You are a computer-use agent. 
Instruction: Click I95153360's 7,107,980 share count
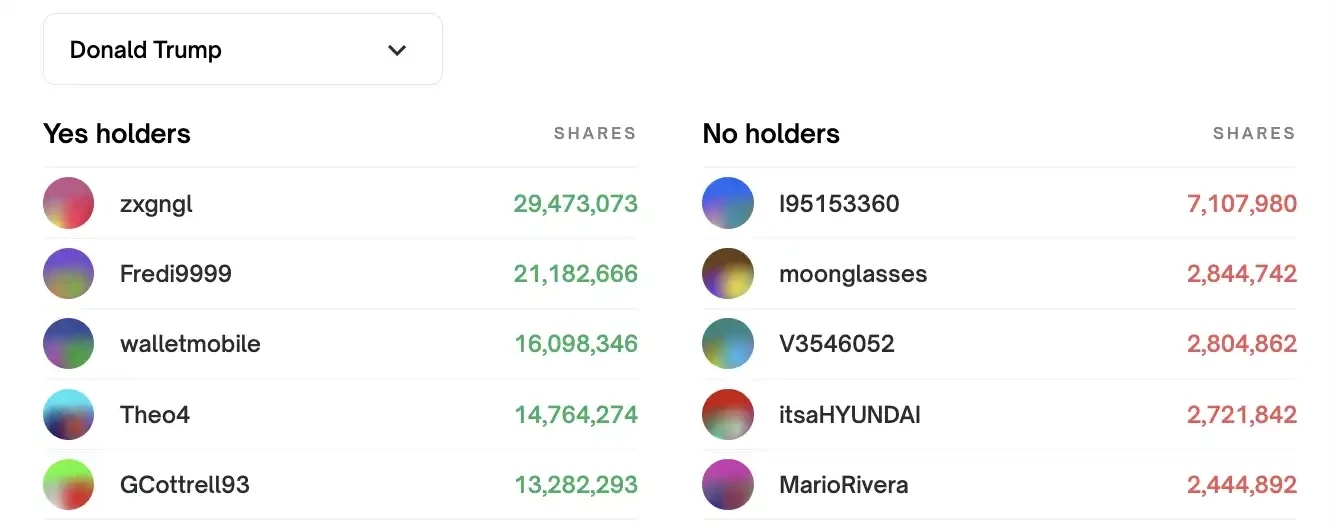[1241, 204]
